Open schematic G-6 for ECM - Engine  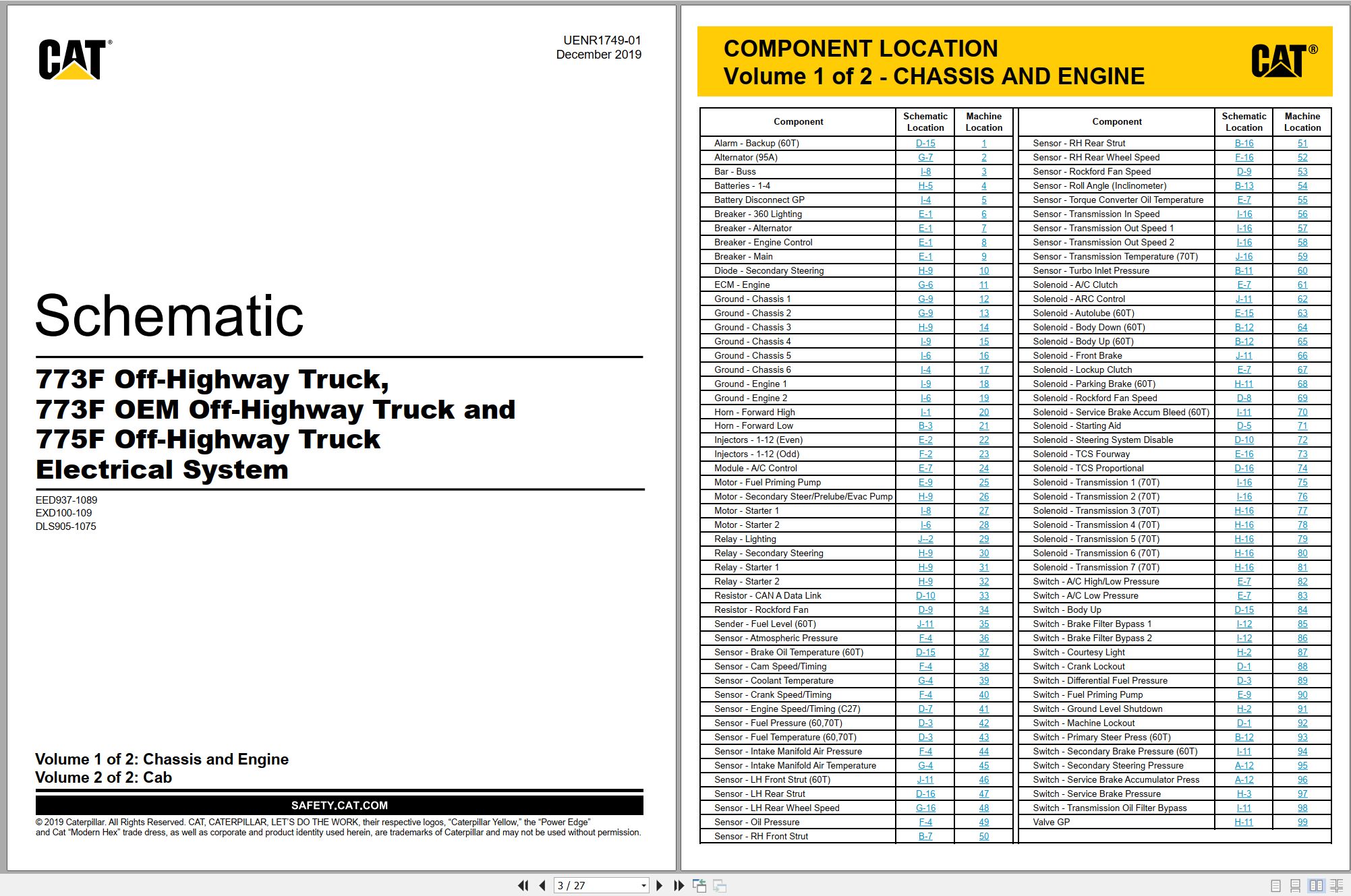click(925, 285)
